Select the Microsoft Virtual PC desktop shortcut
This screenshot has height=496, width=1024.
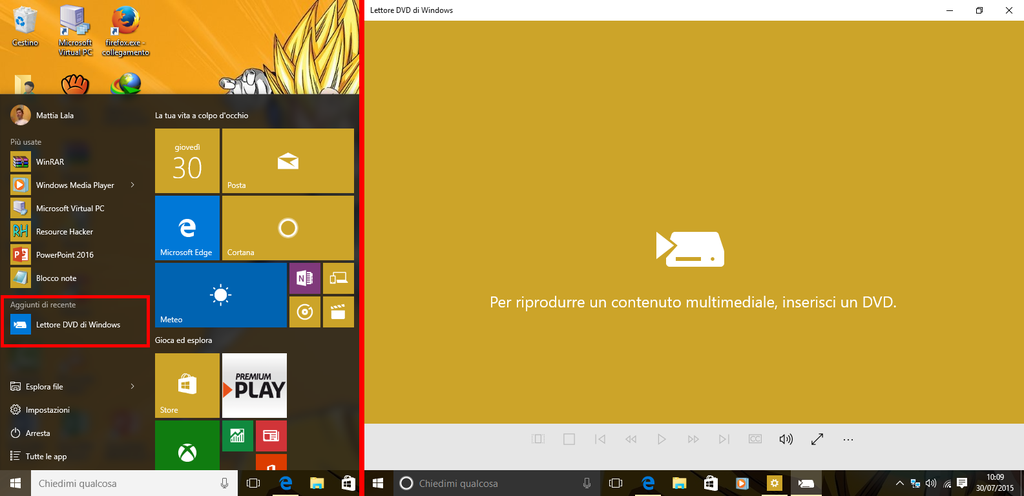coord(75,29)
